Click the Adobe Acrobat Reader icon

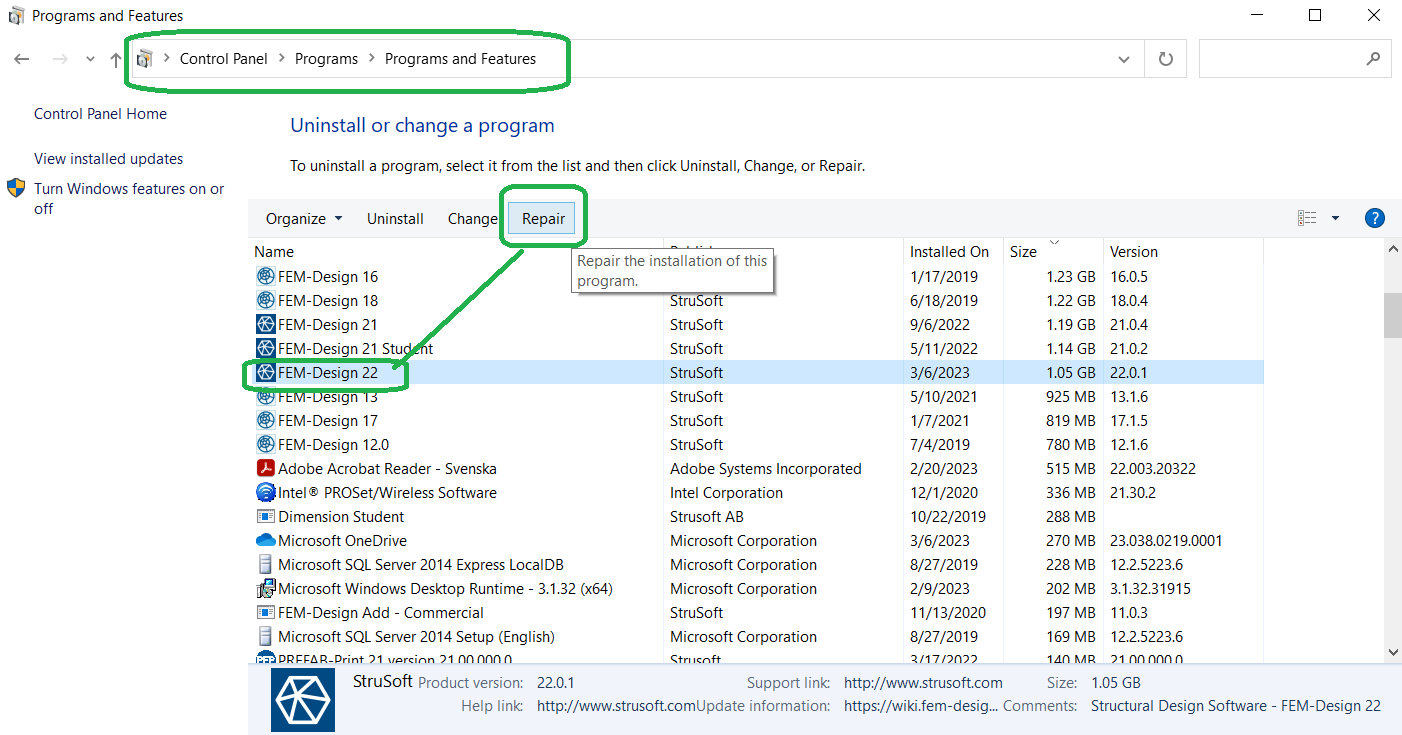pyautogui.click(x=265, y=469)
